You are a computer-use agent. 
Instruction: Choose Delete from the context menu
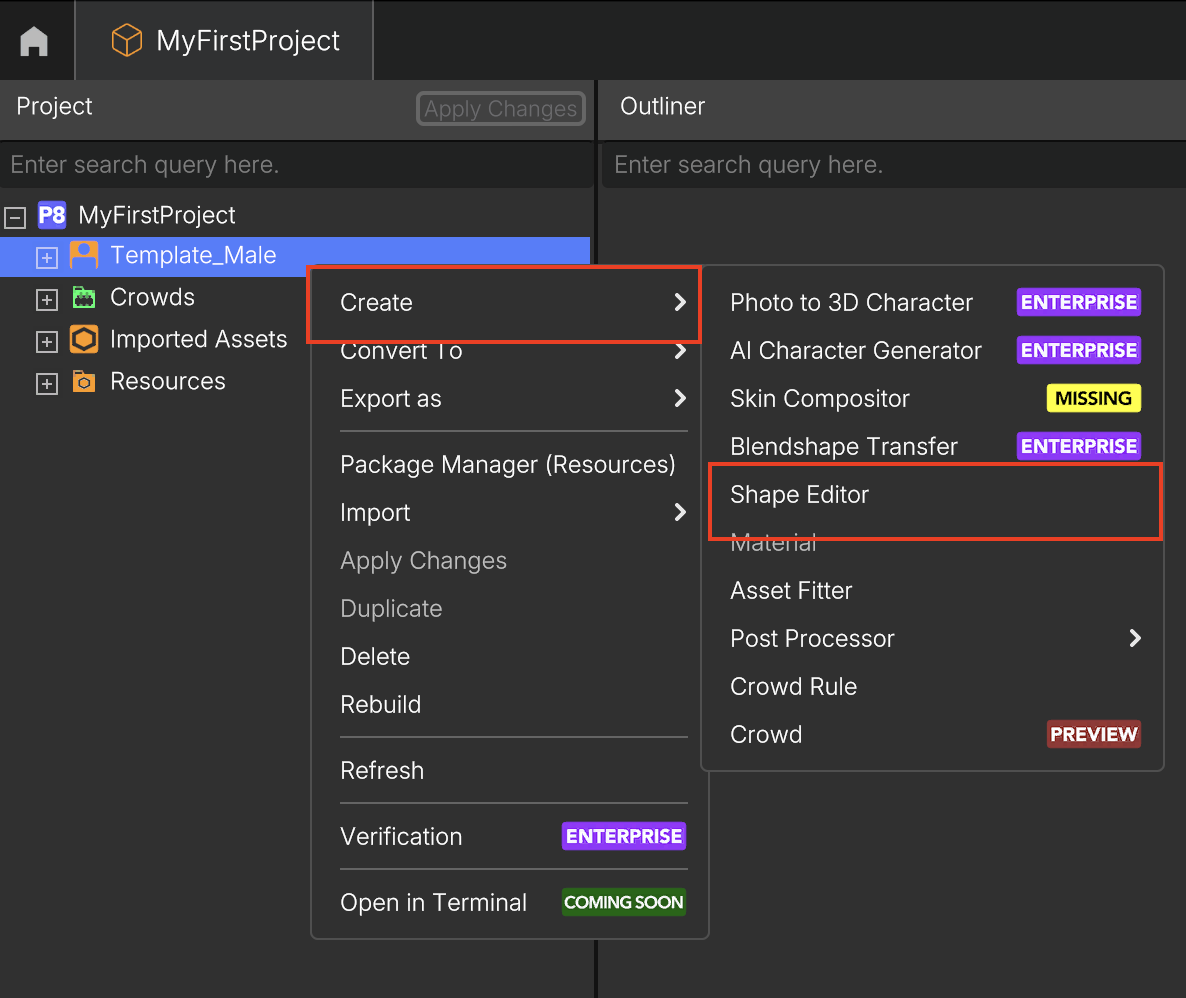click(510, 657)
